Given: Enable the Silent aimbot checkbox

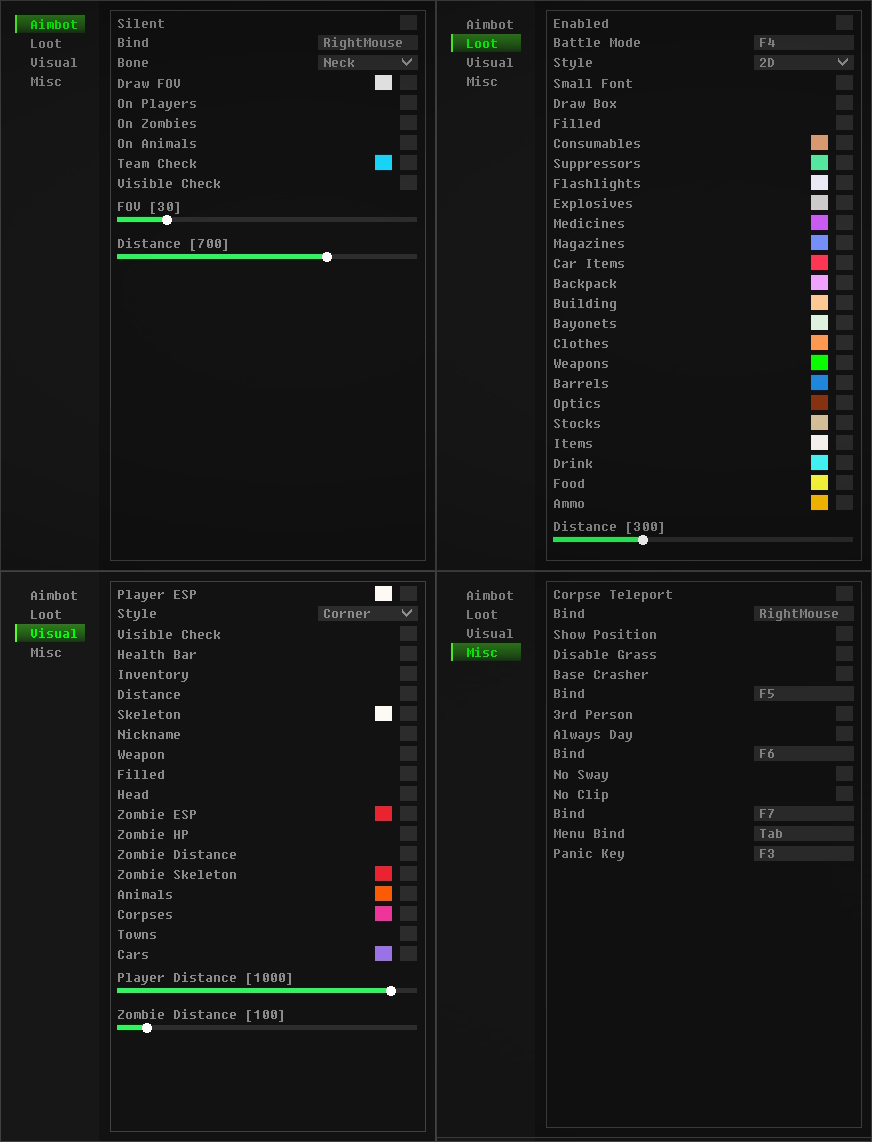Looking at the screenshot, I should tap(408, 23).
